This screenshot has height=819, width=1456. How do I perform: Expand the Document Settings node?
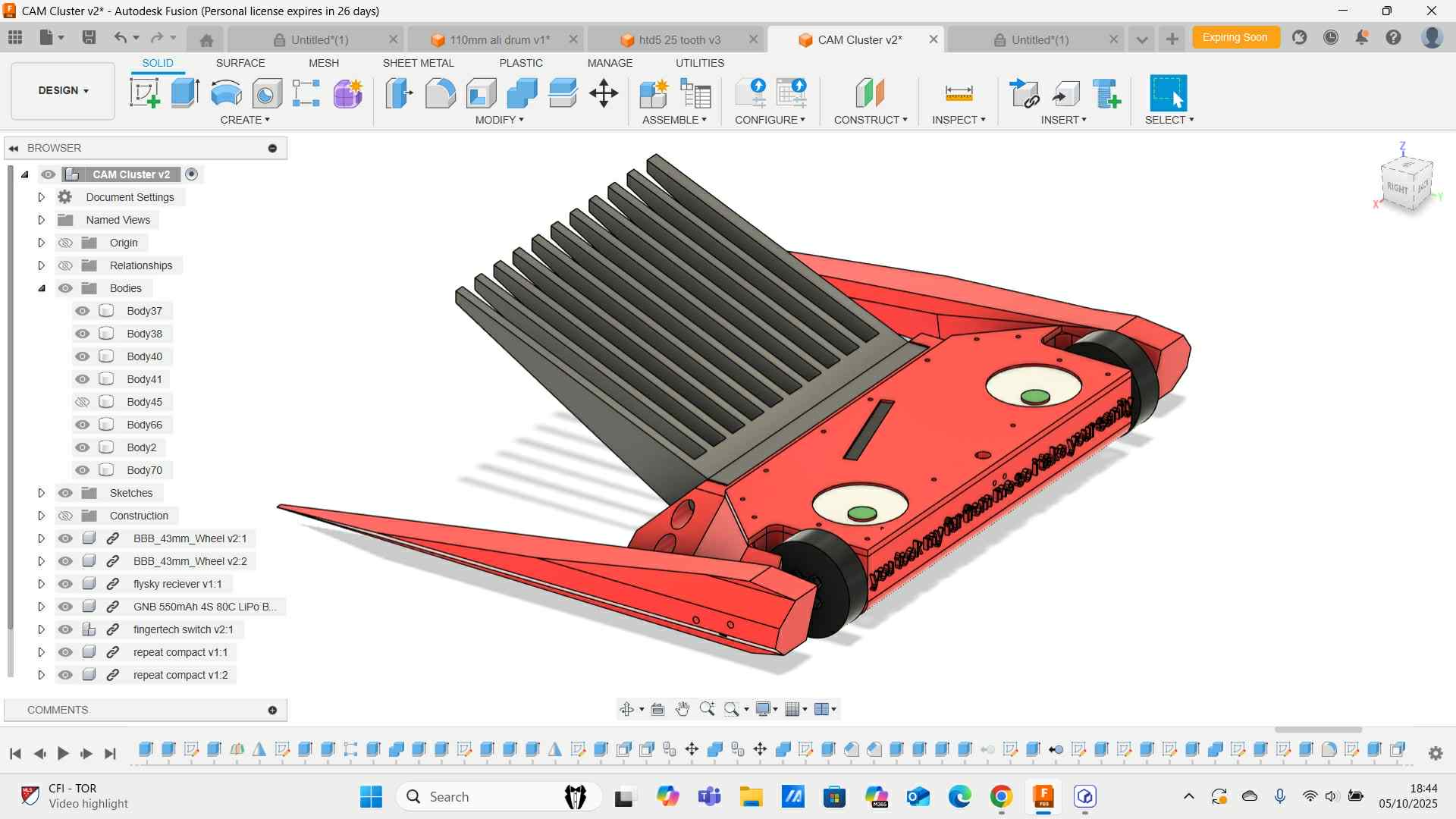(x=42, y=197)
